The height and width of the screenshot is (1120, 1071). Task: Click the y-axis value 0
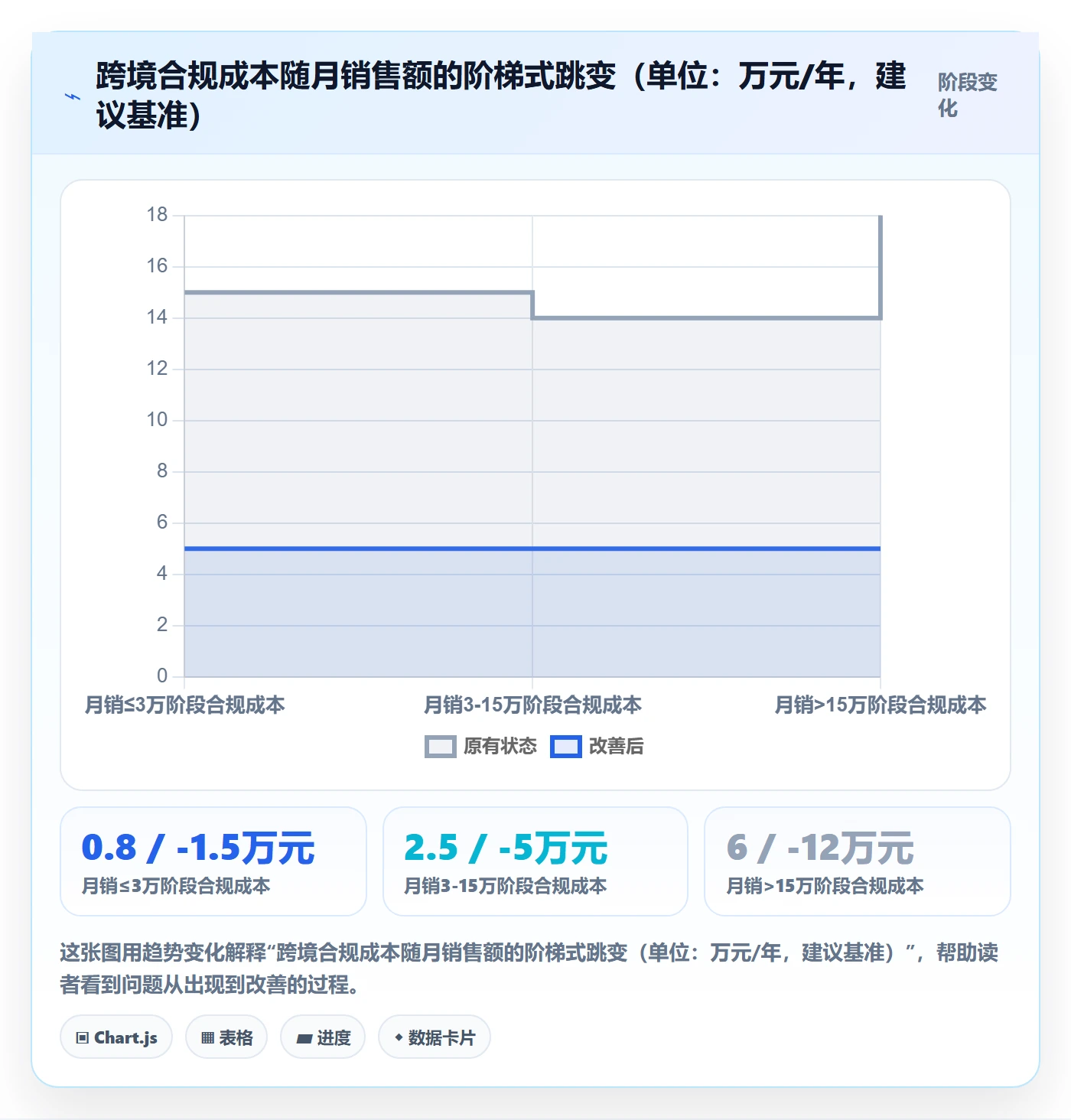click(162, 676)
